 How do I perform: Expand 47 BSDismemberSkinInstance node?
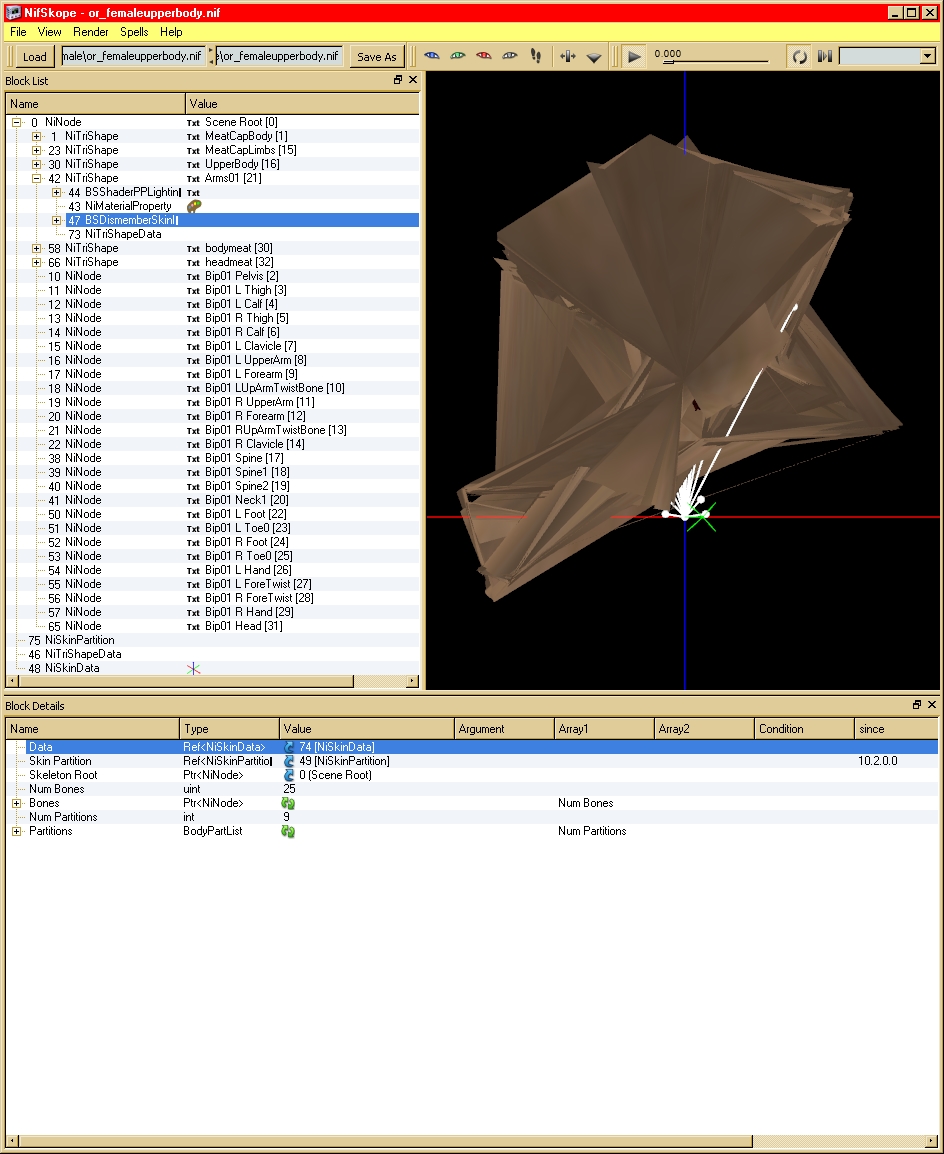click(57, 220)
